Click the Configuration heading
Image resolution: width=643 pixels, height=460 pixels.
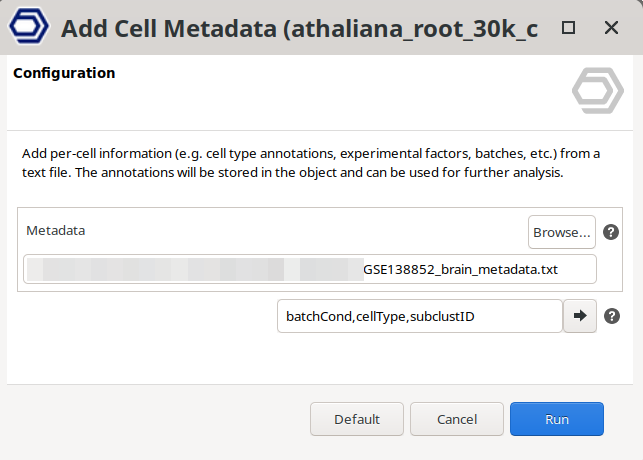point(64,73)
